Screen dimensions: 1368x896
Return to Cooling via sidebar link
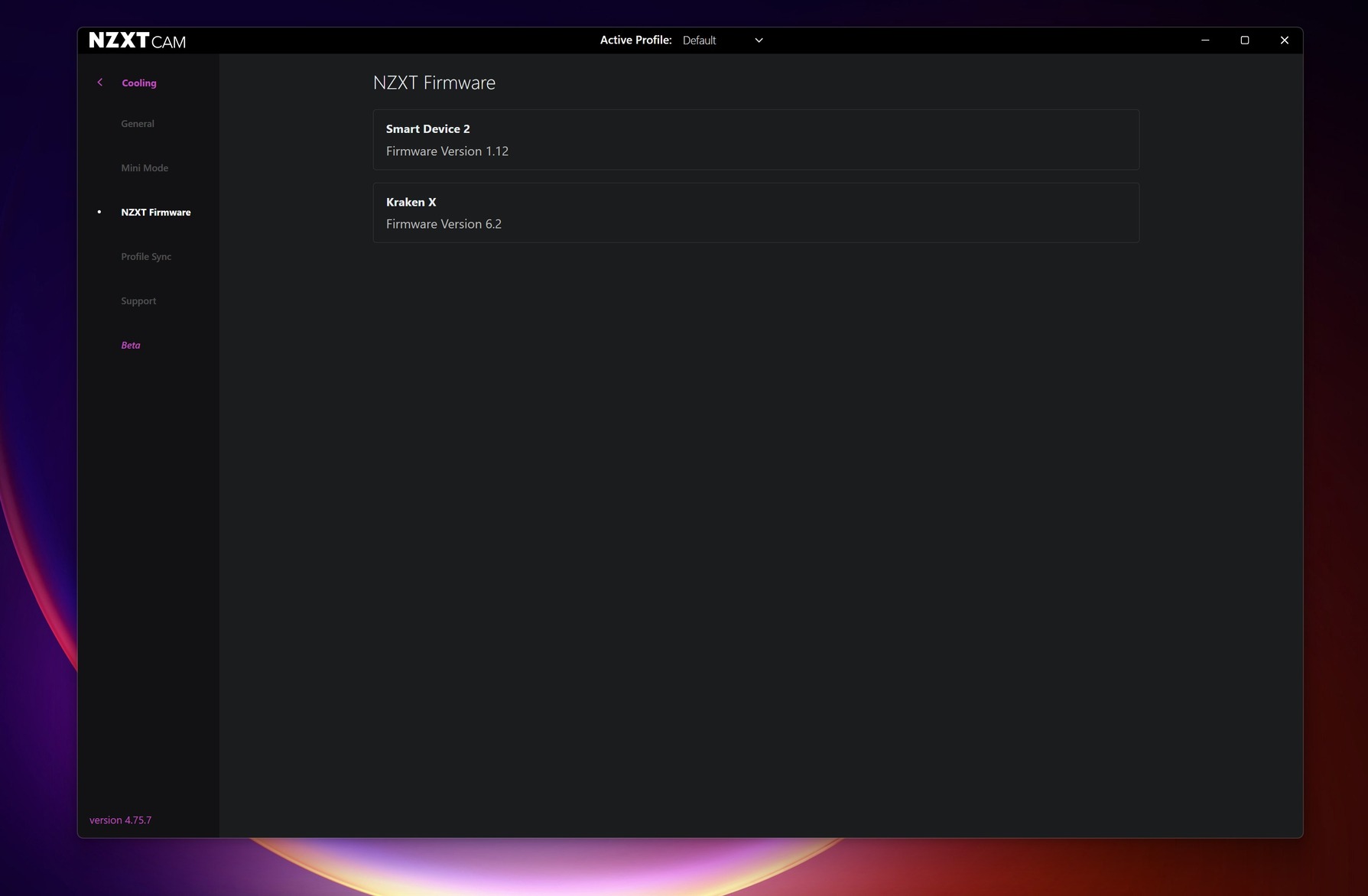tap(139, 83)
